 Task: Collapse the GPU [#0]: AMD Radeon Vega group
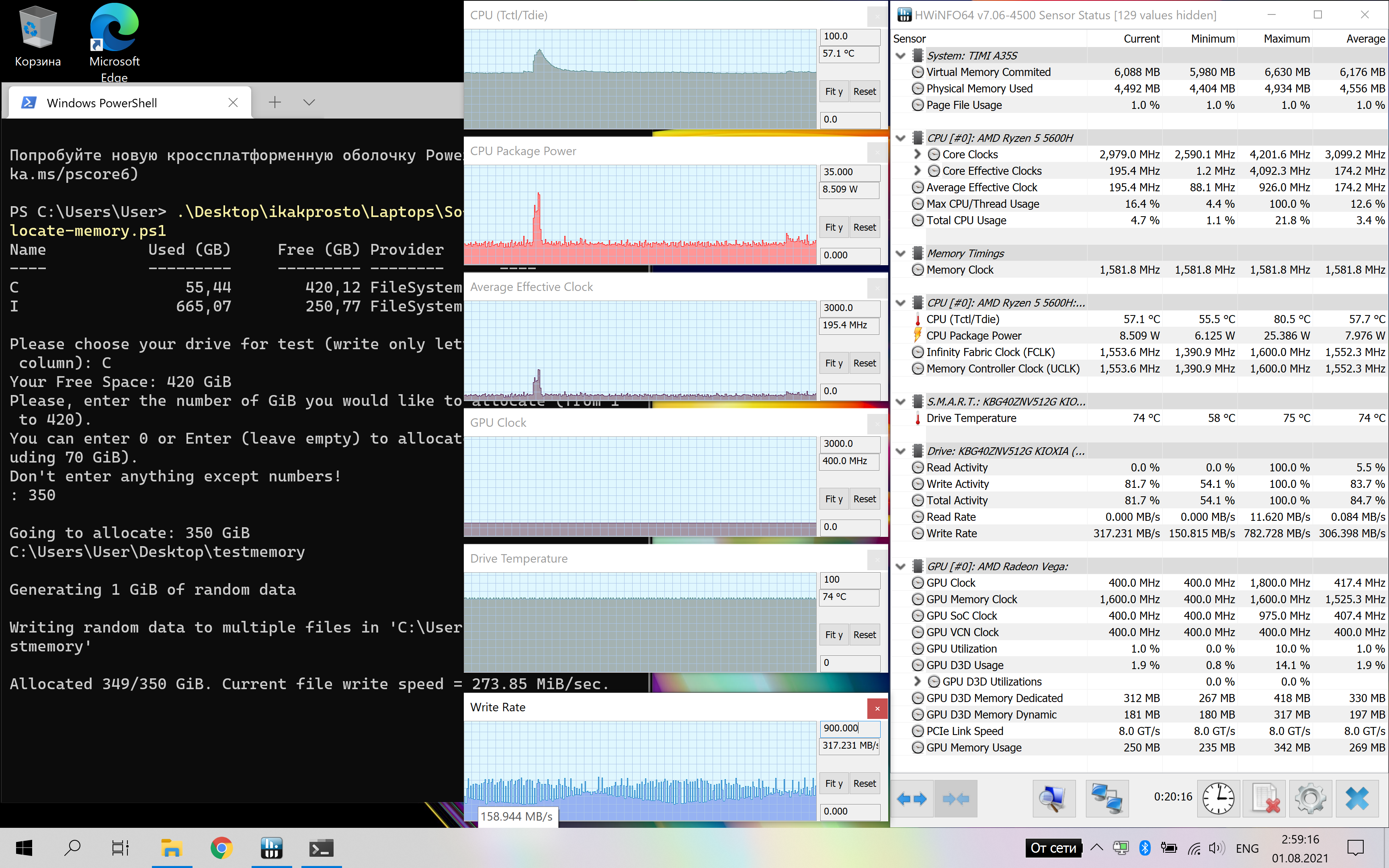coord(901,566)
